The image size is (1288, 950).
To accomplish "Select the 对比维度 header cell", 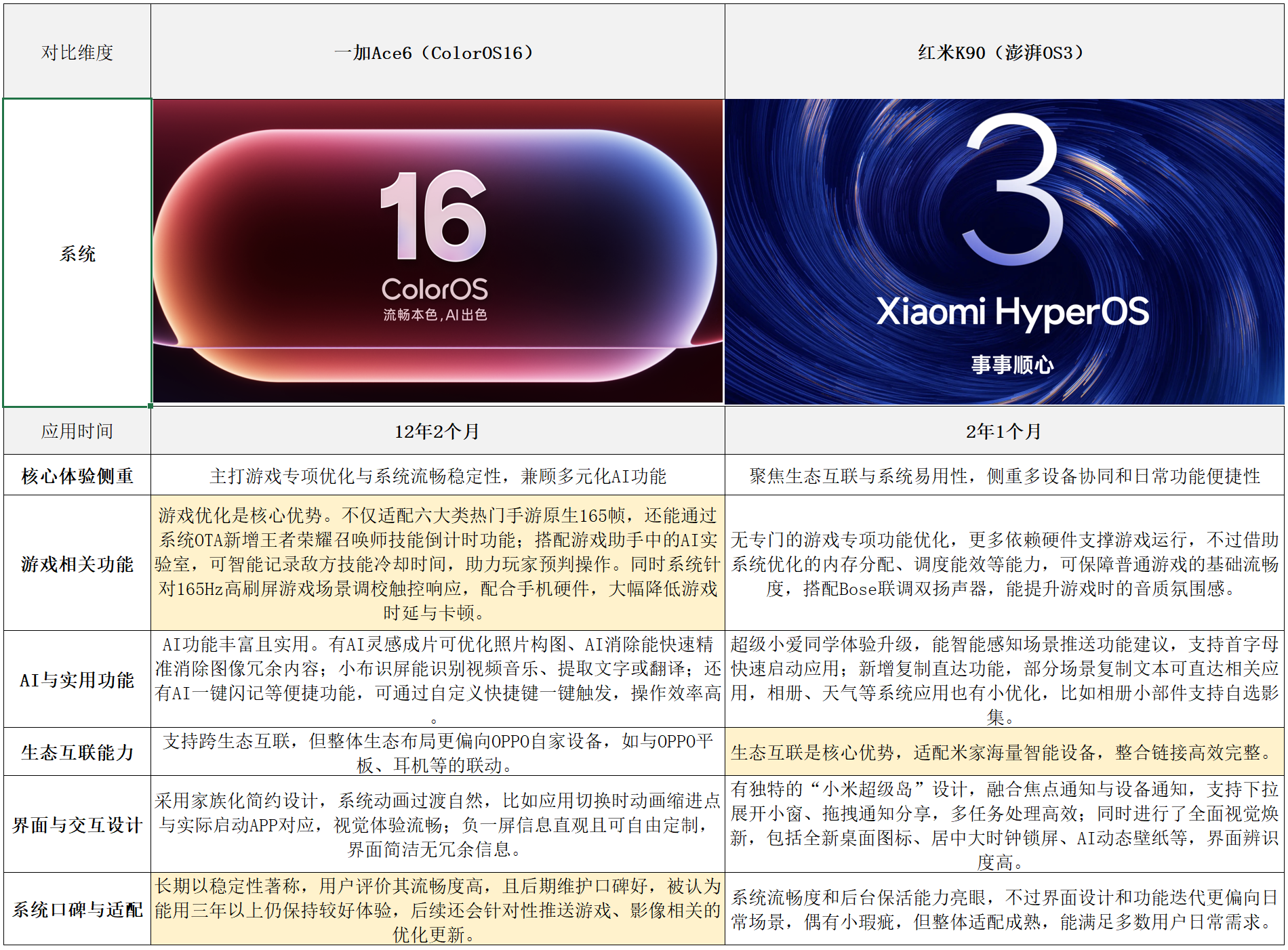I will (x=77, y=51).
